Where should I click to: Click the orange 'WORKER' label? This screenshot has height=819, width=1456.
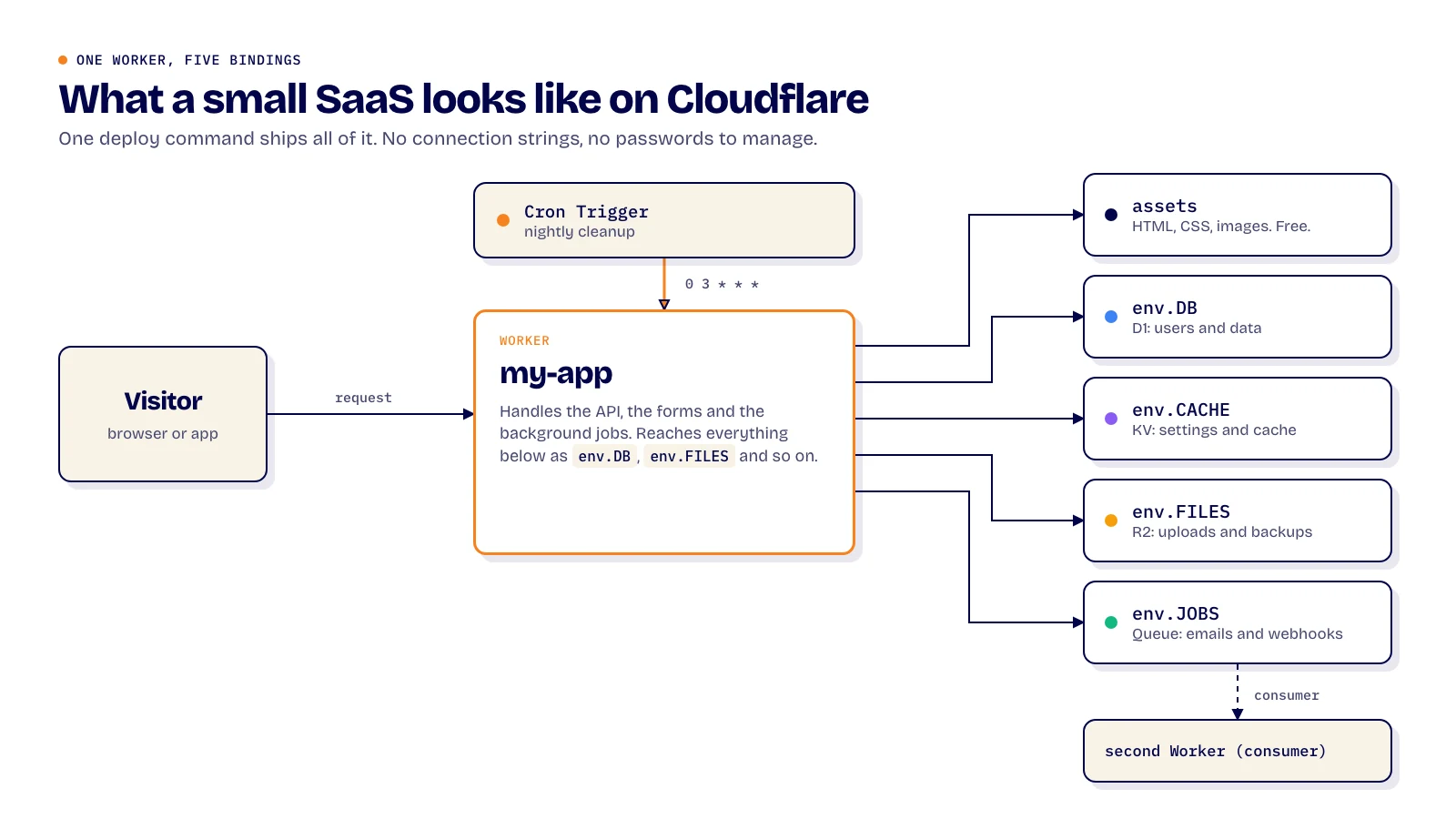(524, 340)
